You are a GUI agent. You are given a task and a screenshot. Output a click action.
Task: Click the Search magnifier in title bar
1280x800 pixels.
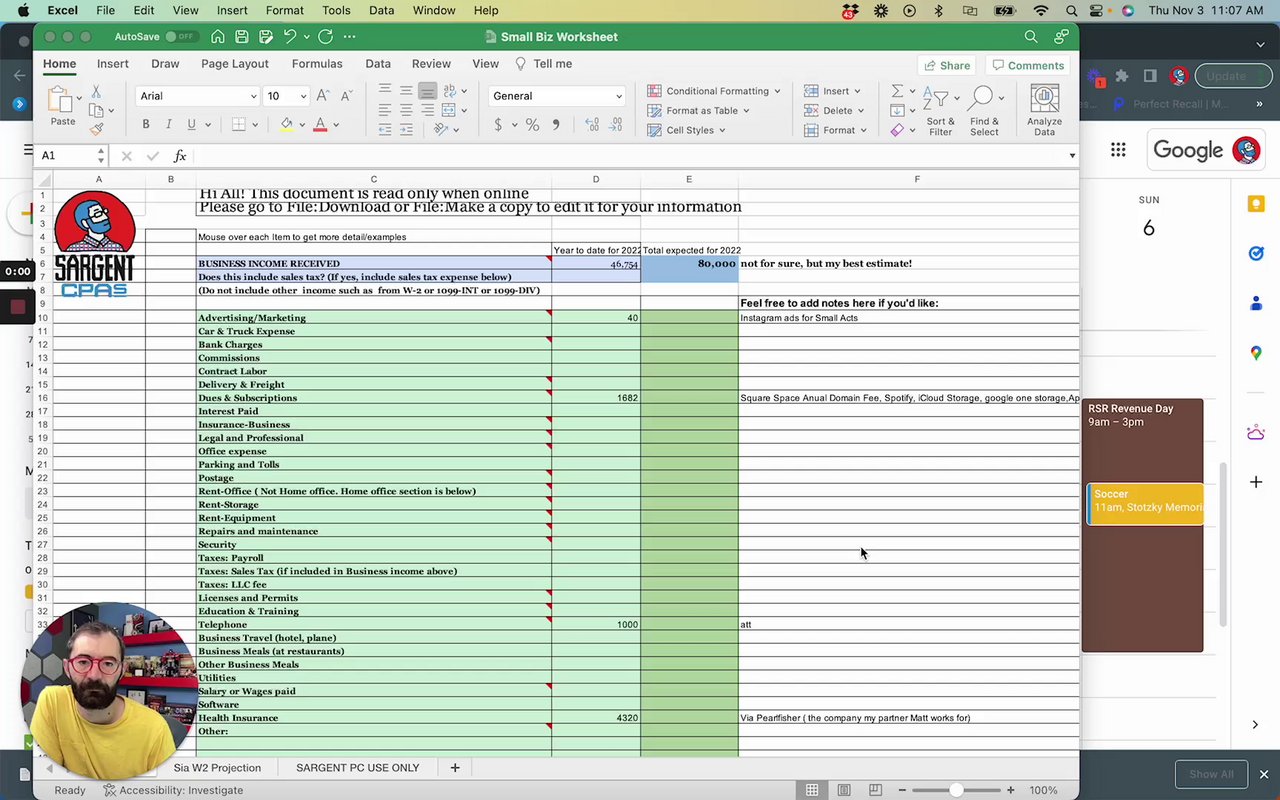1031,37
